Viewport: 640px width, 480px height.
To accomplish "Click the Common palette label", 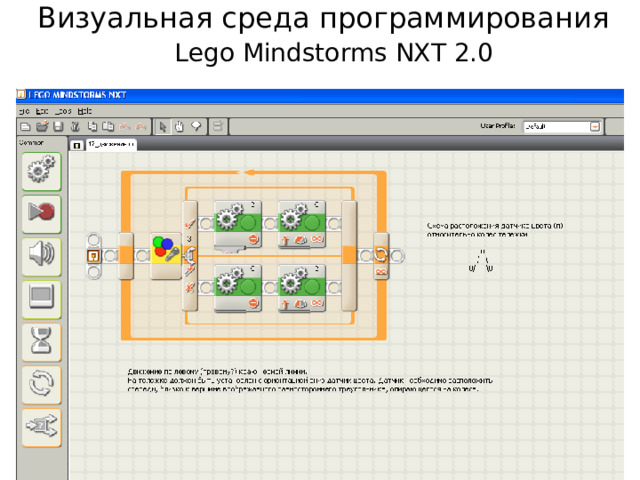I will [x=31, y=143].
